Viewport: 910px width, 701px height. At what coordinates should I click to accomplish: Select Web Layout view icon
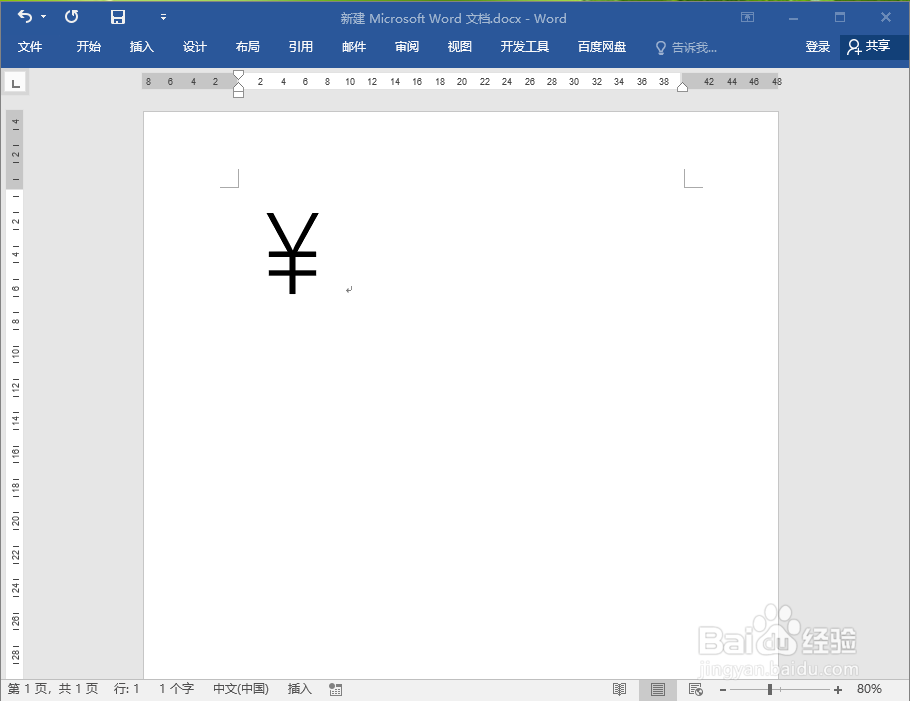695,689
